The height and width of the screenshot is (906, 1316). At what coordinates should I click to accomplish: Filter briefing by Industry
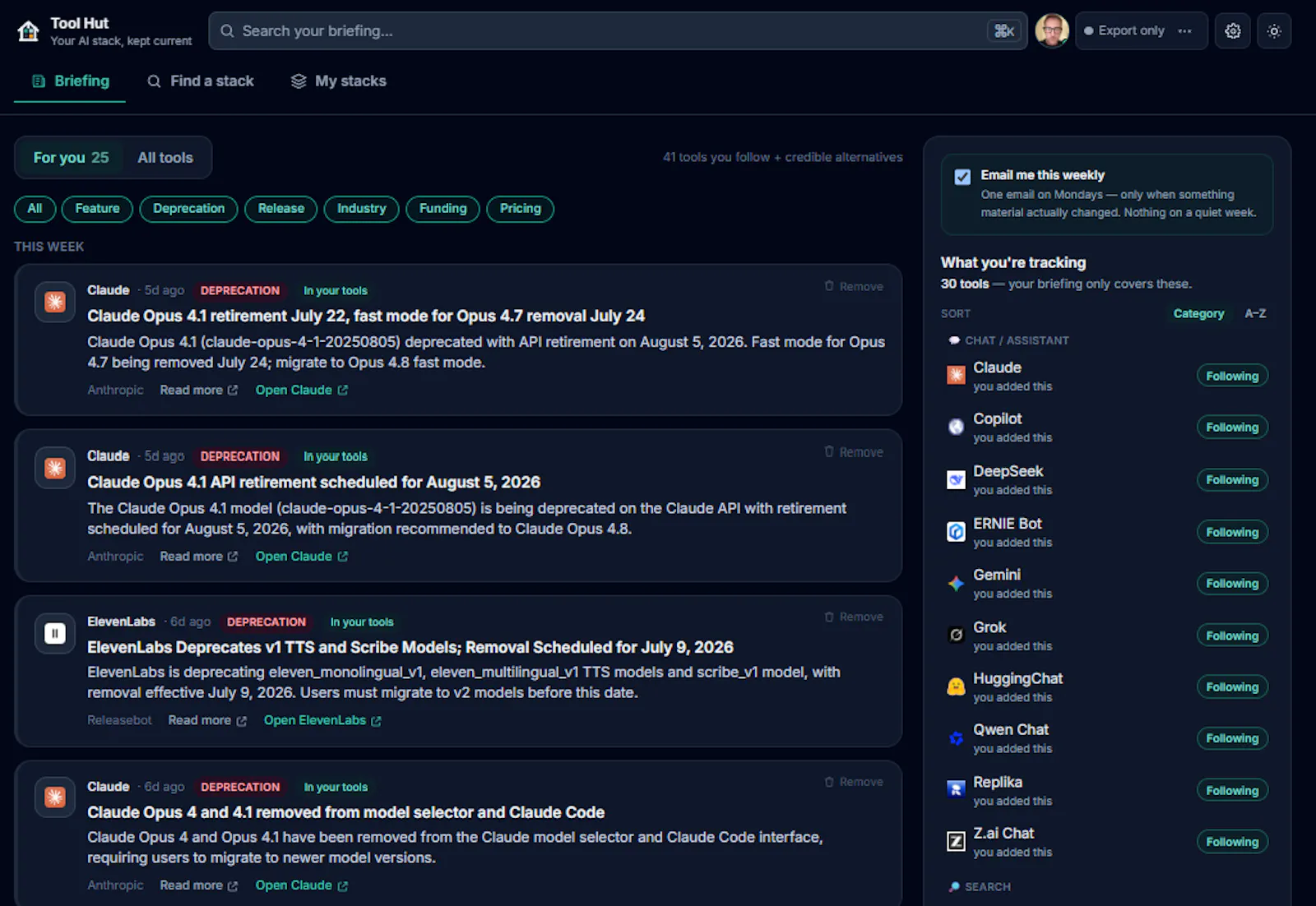coord(361,209)
